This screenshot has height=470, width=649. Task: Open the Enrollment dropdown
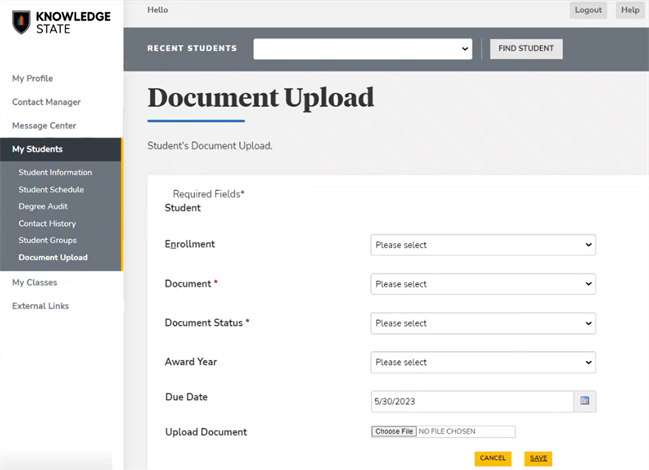483,245
